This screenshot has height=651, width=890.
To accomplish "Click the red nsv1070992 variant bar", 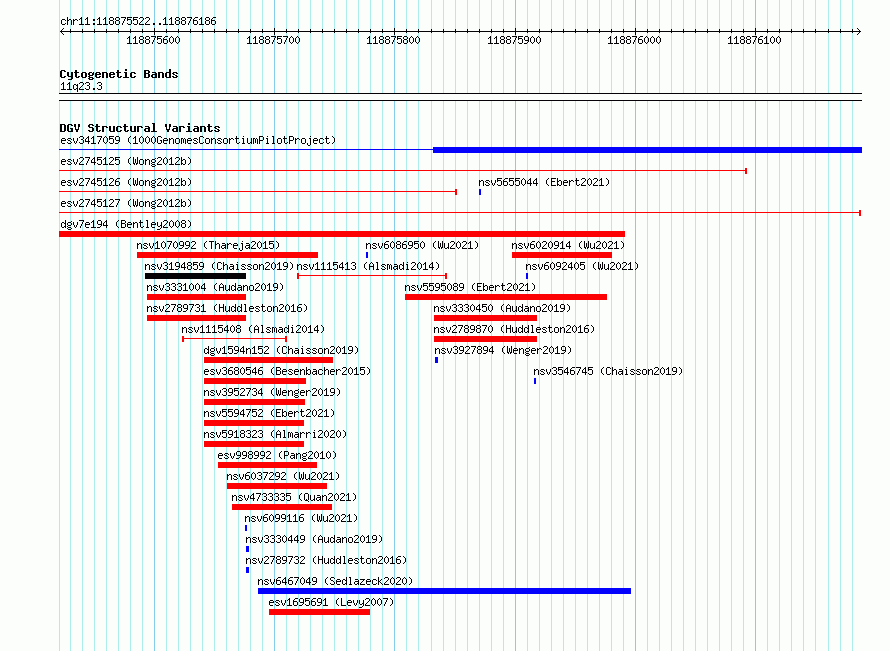I will tap(228, 255).
